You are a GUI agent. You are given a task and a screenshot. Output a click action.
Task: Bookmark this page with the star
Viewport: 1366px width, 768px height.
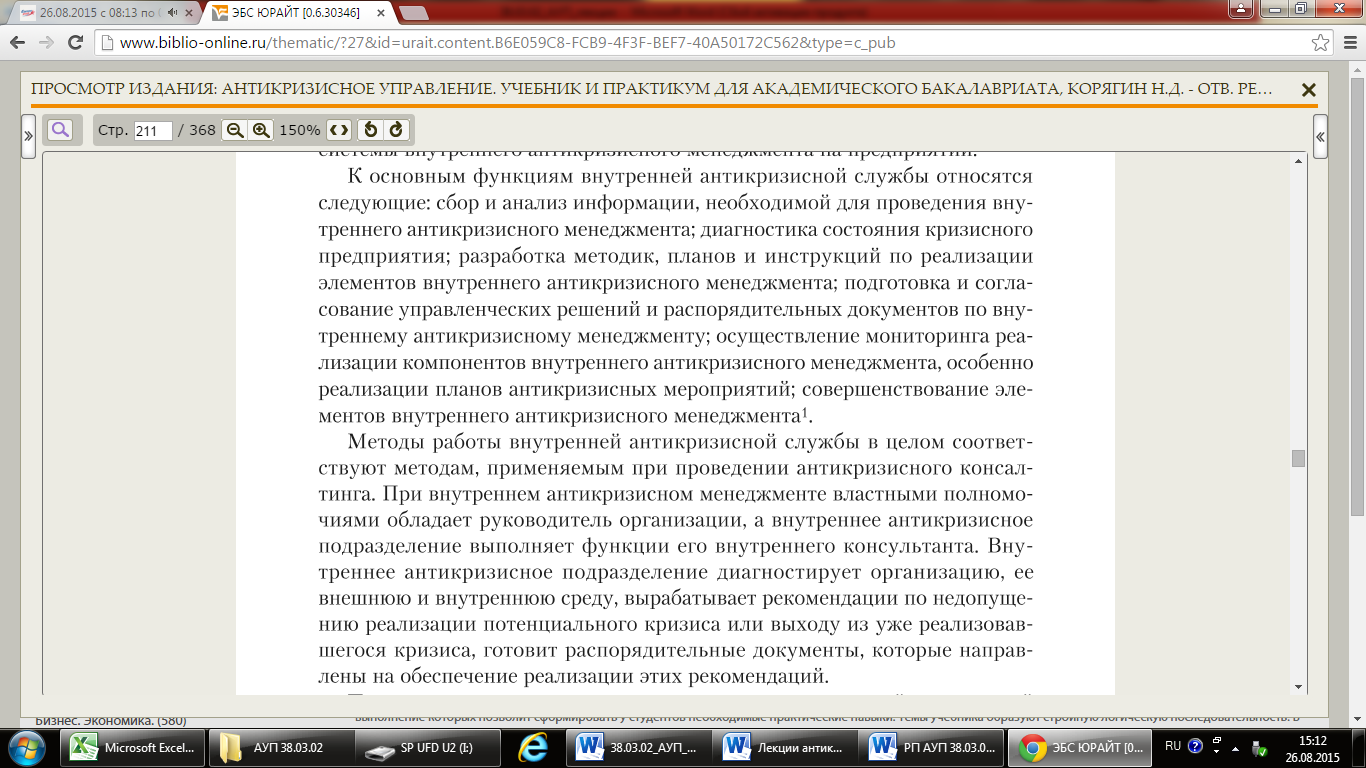click(x=1320, y=43)
